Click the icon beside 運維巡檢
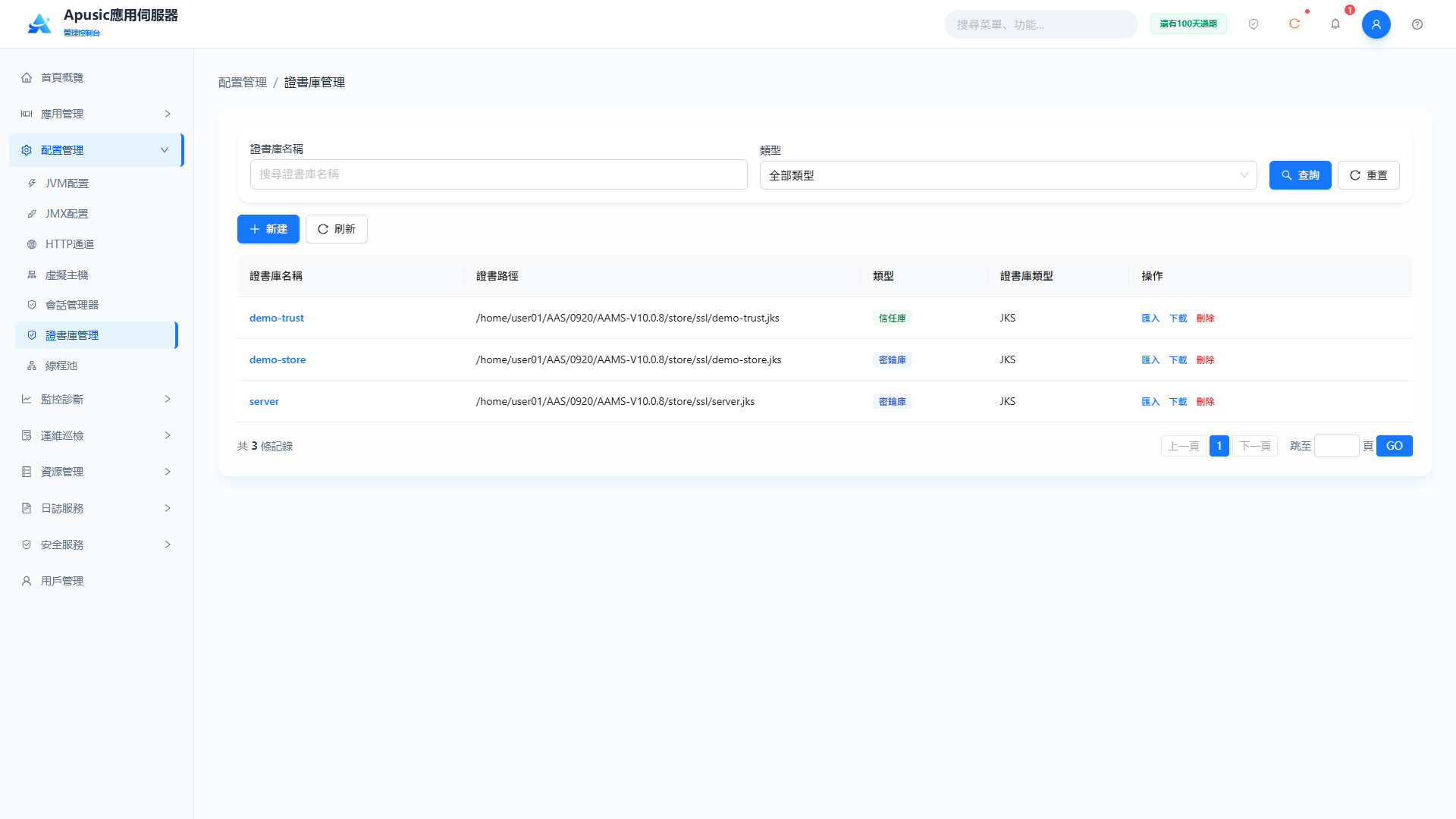Screen dimensions: 1456x819 pos(27,435)
